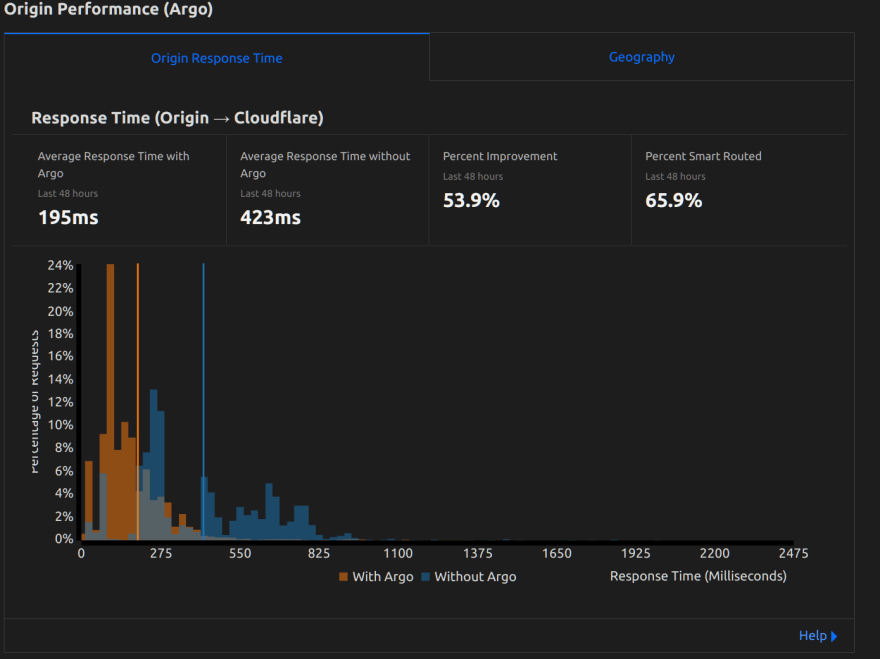Click the Percent Improvement heading
This screenshot has height=659, width=880.
pyautogui.click(x=500, y=156)
